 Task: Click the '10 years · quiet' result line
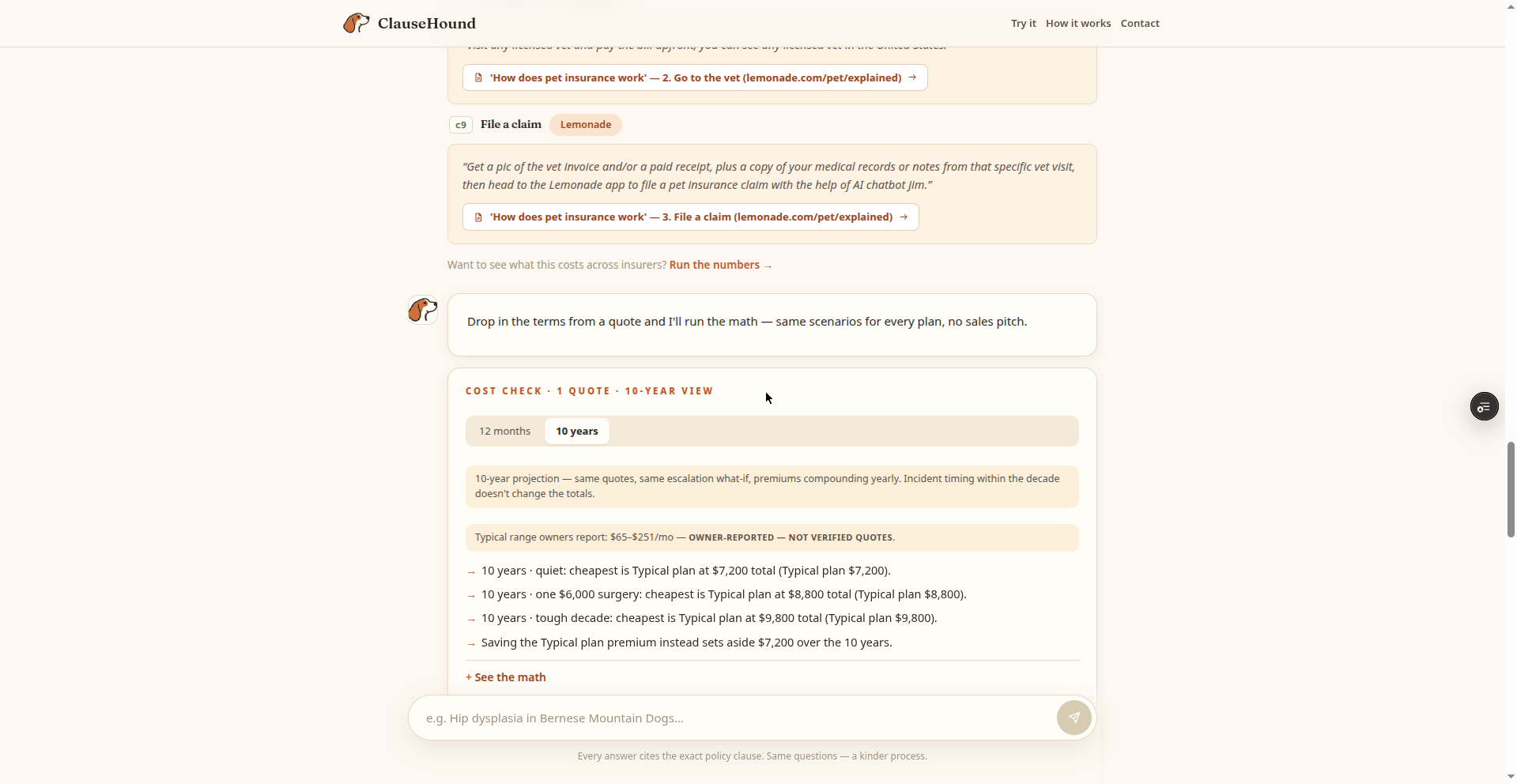(685, 571)
